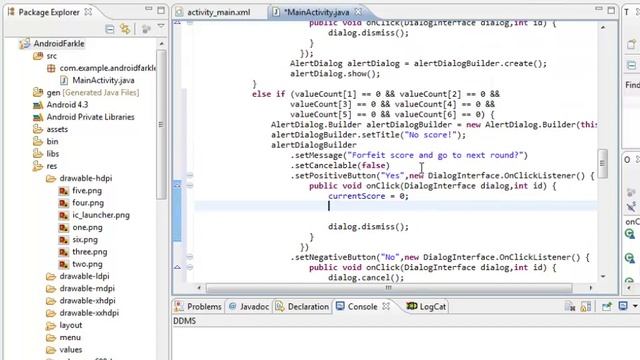Collapse fold beside onClick under setNegativeButton

[x=190, y=267]
